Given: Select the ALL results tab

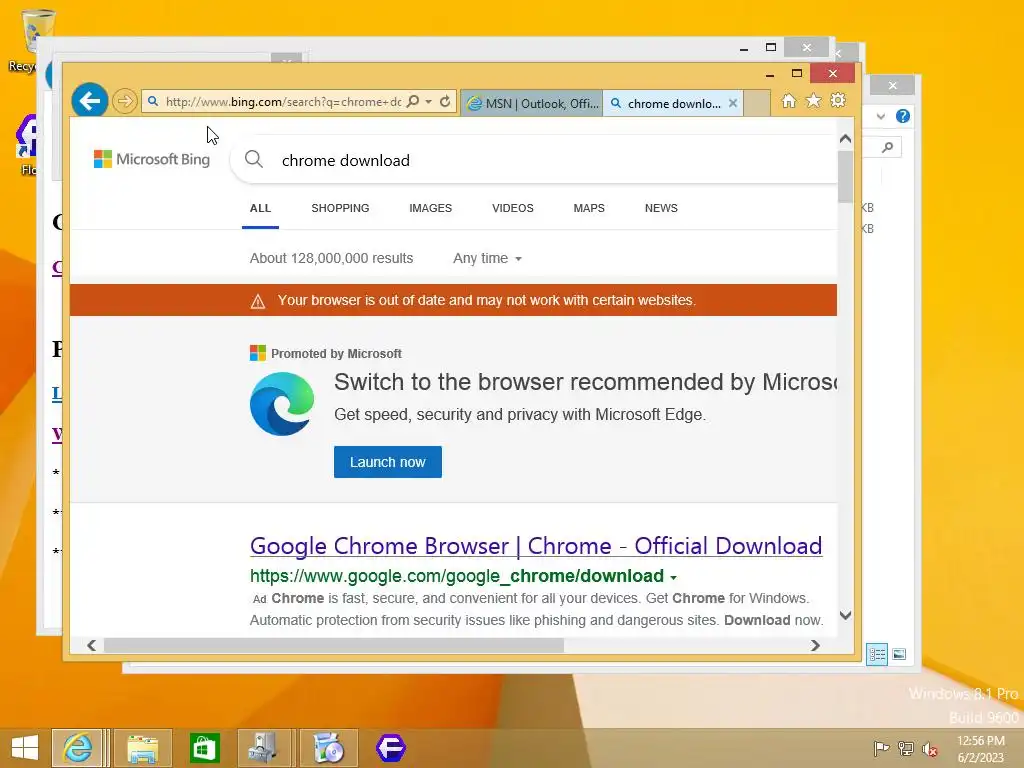Looking at the screenshot, I should (260, 208).
